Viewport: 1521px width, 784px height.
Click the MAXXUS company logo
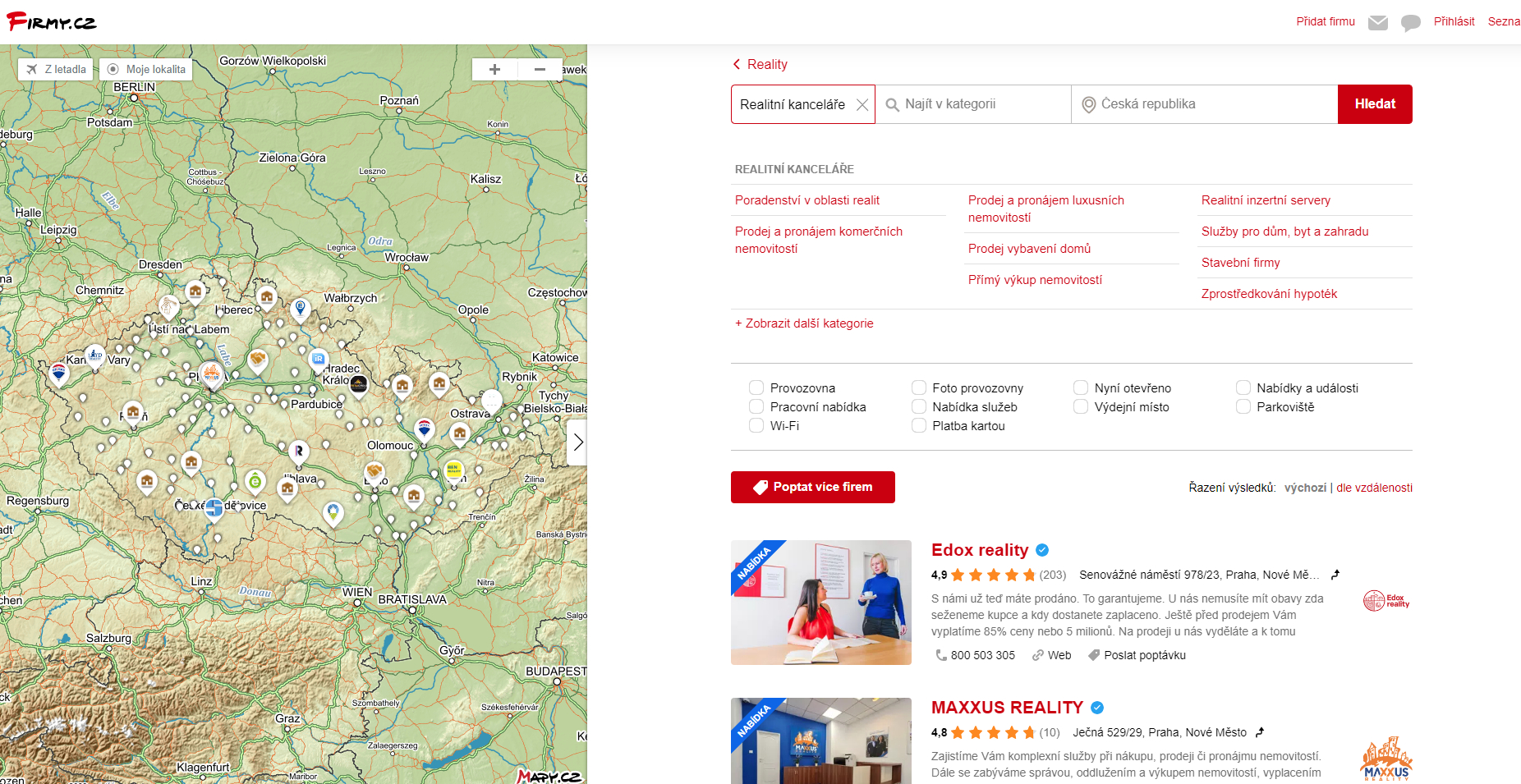pos(1386,759)
